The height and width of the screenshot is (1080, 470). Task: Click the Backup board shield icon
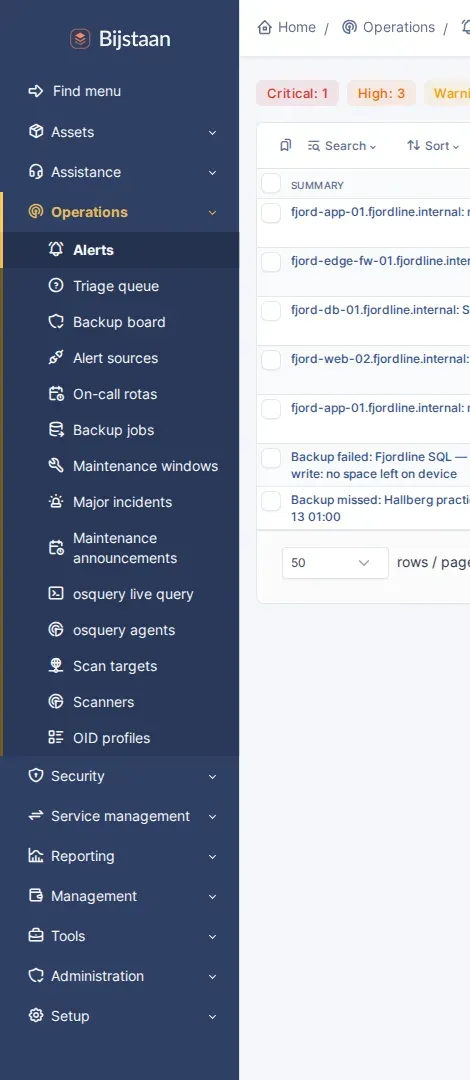coord(56,322)
